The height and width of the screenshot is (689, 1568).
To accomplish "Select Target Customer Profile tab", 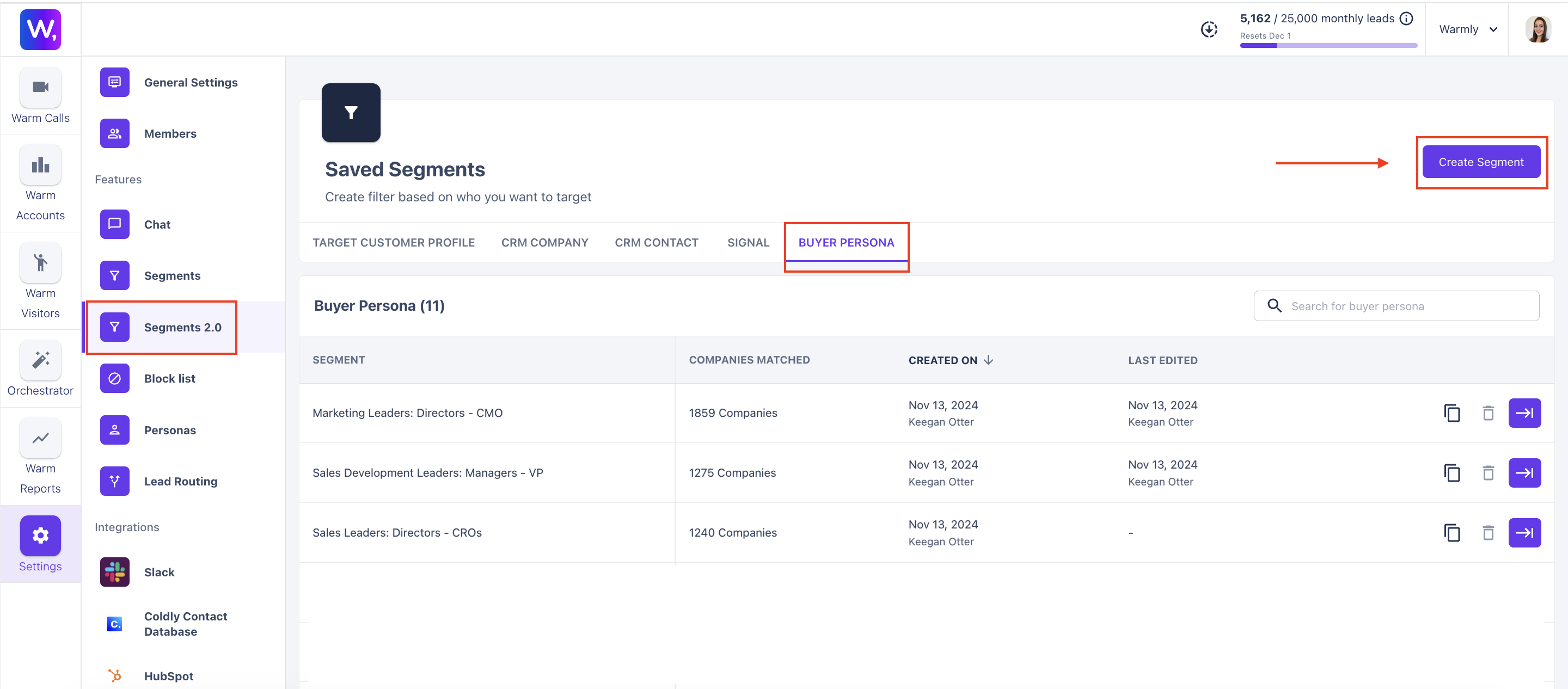I will click(393, 242).
